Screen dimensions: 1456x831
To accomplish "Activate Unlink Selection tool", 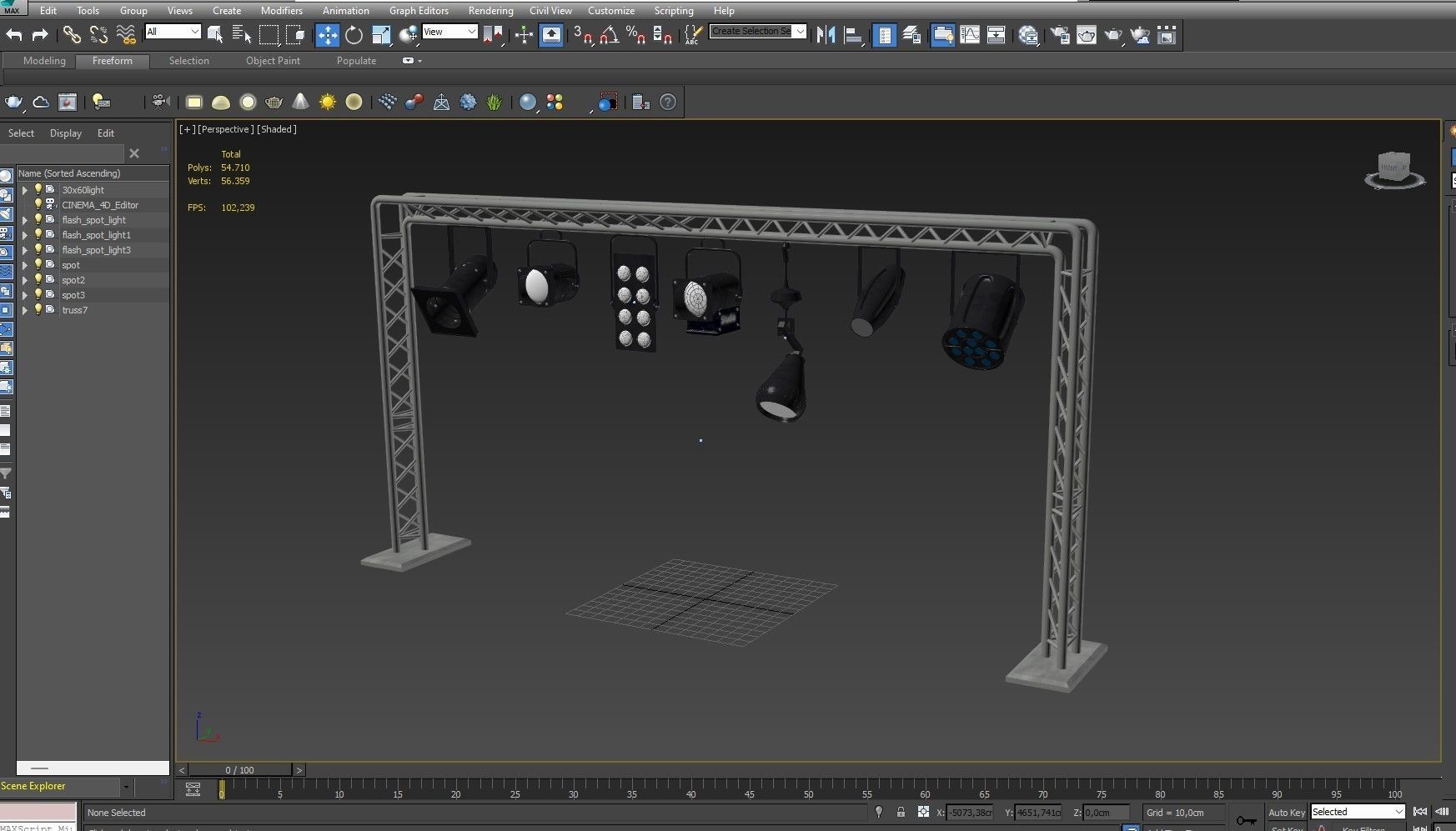I will coord(98,34).
